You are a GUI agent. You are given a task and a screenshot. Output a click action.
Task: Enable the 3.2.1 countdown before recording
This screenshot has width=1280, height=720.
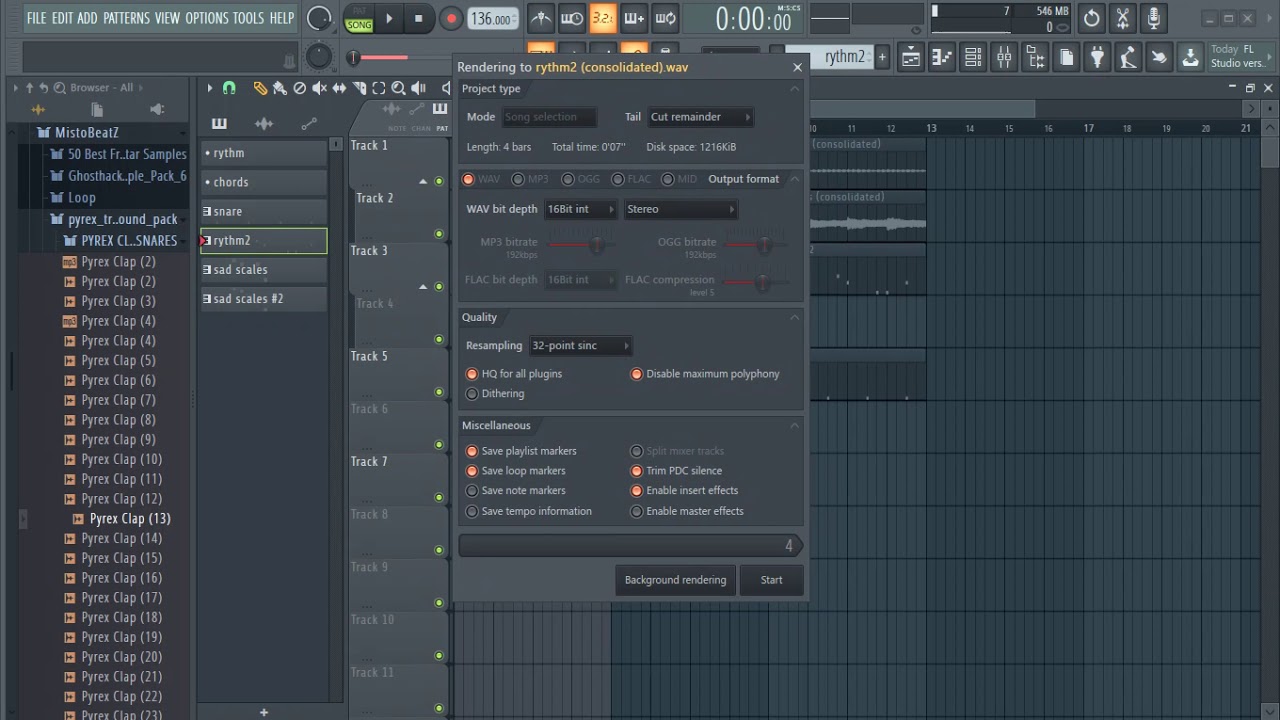(603, 18)
